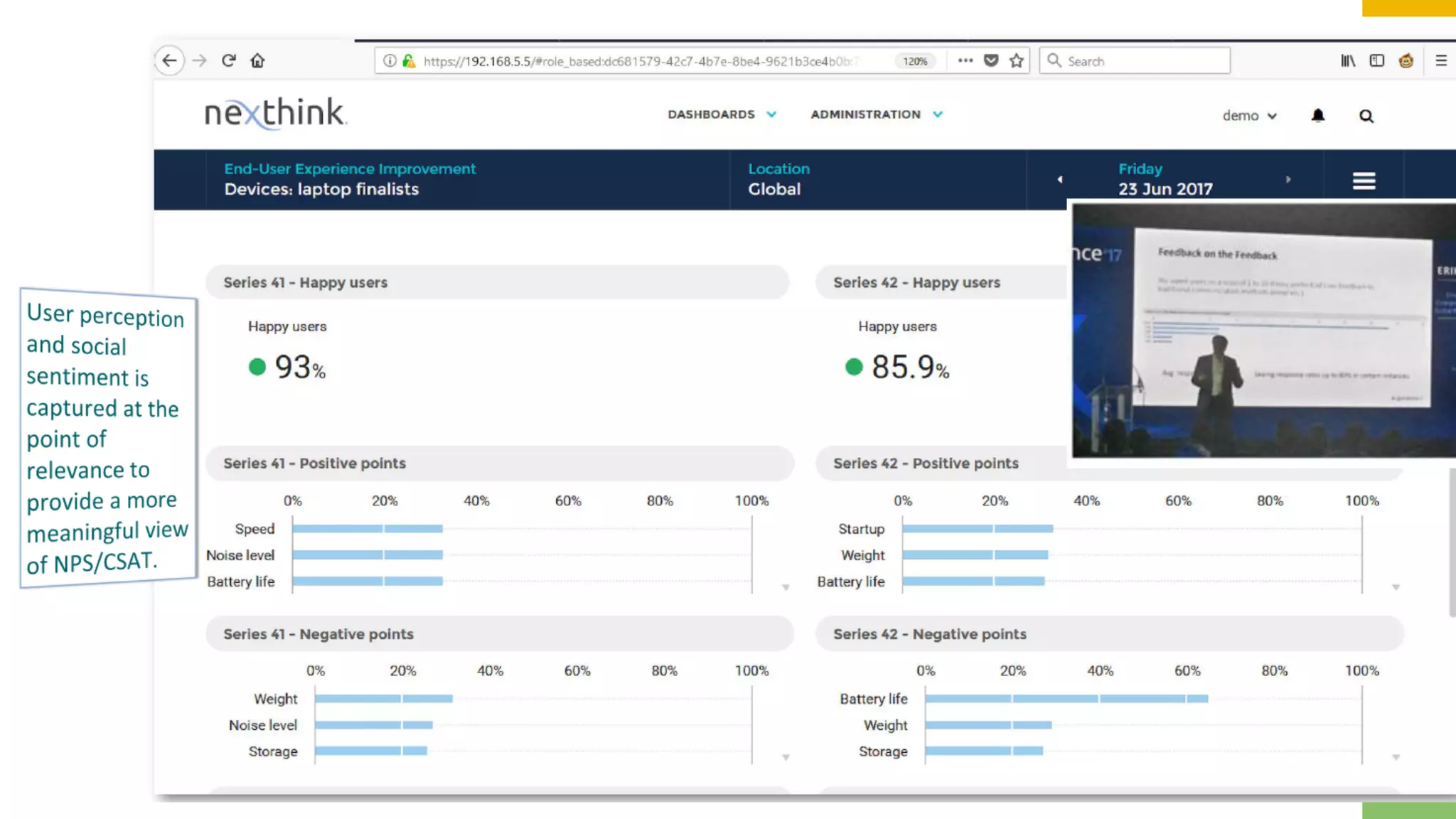The width and height of the screenshot is (1456, 819).
Task: Click the presentation video thumbnail
Action: point(1263,331)
